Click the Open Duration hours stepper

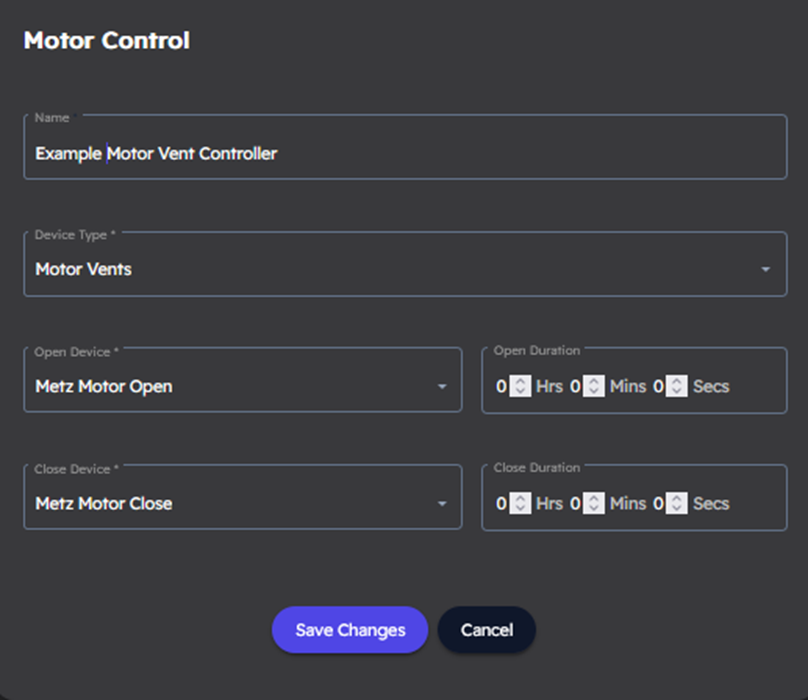(520, 386)
